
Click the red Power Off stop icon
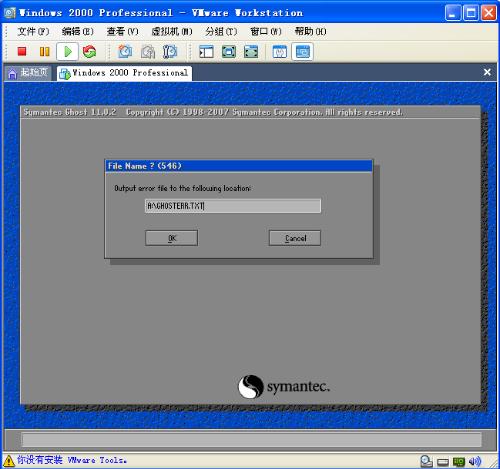[22, 52]
